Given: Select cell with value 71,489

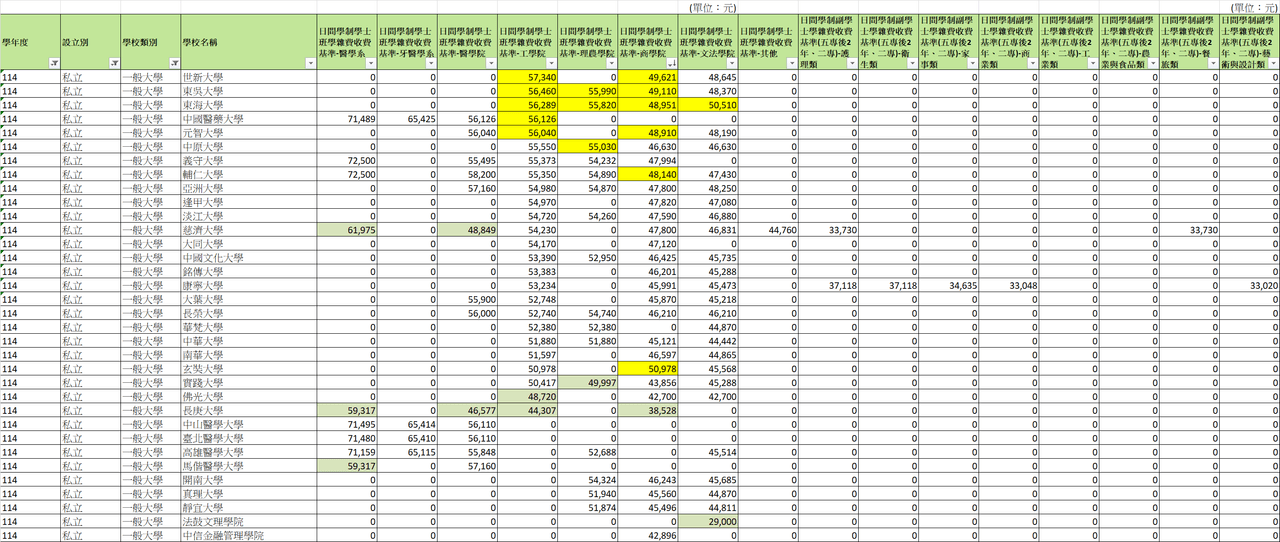Looking at the screenshot, I should pyautogui.click(x=348, y=119).
